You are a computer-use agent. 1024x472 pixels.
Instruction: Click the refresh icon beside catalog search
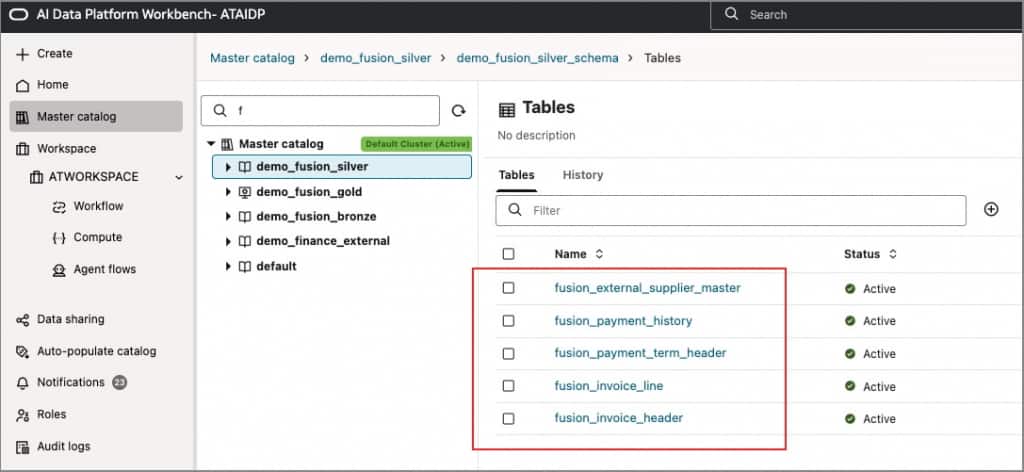[459, 111]
